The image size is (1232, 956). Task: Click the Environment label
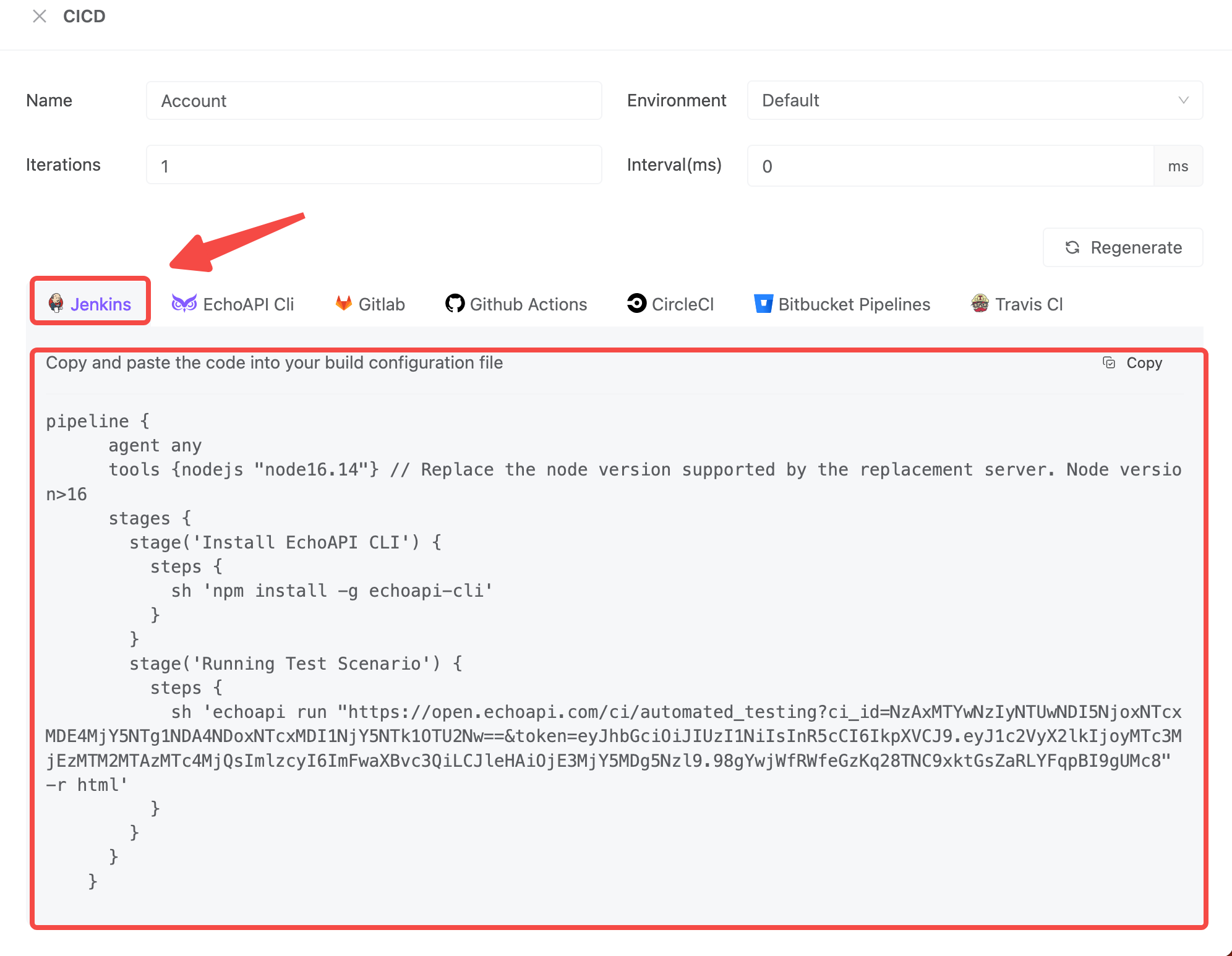point(677,100)
